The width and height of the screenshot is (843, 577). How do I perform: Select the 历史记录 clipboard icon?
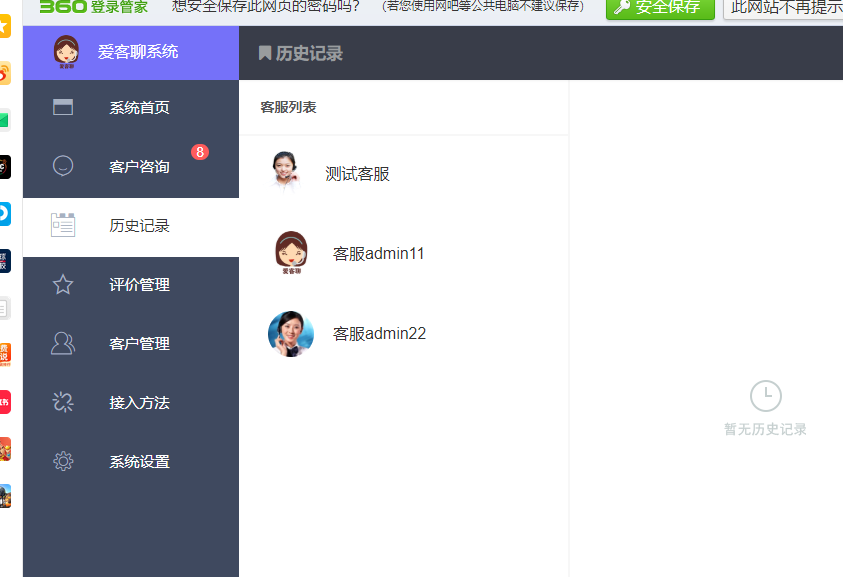click(62, 226)
